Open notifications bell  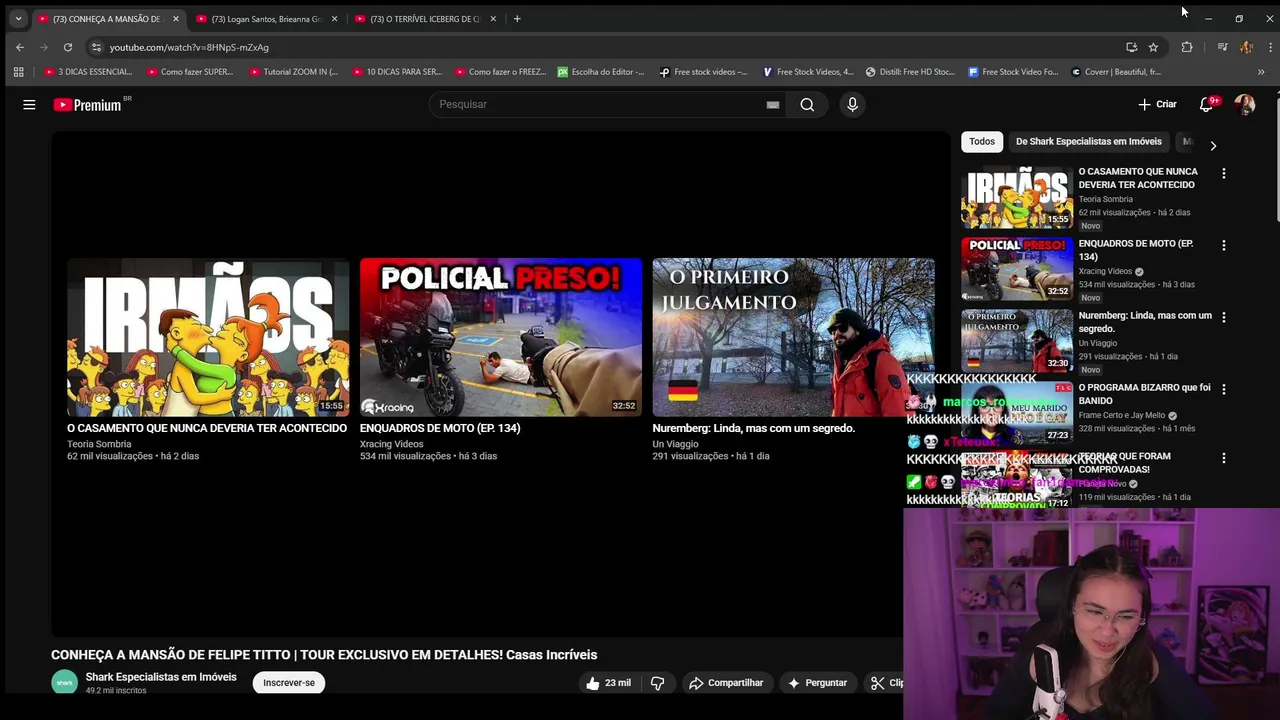point(1207,104)
